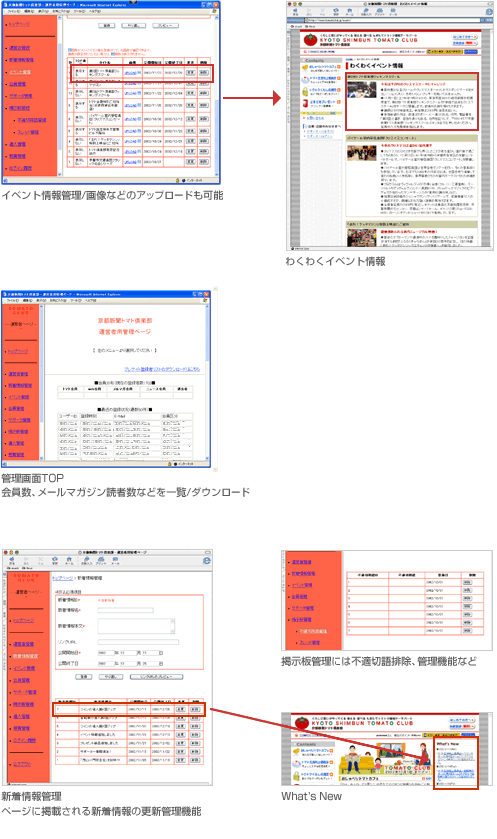Click the blue button in the Tomato Club header bar

coord(470,52)
